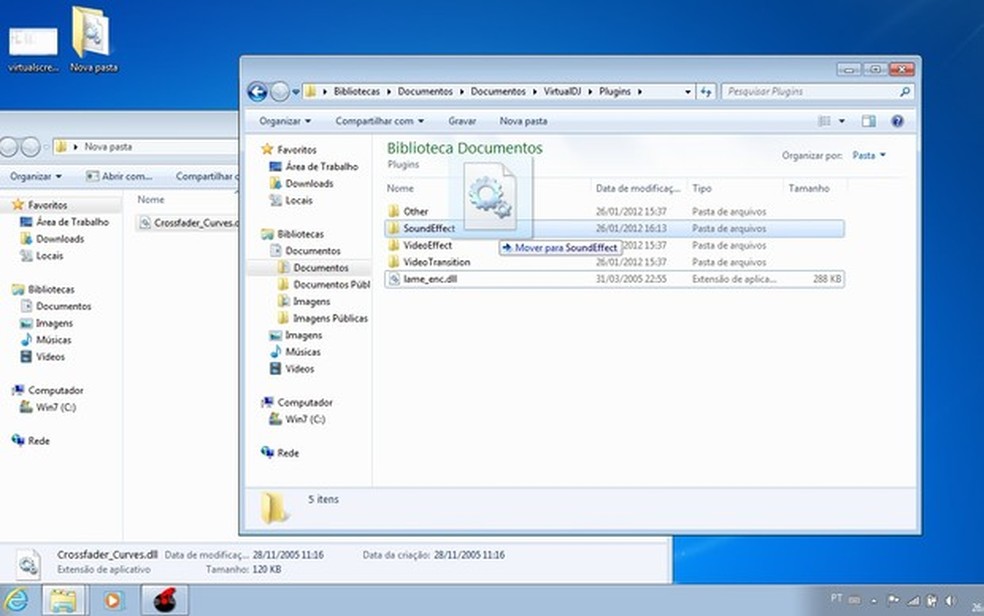This screenshot has width=984, height=616.
Task: Open the Organizar por Pasta dropdown
Action: [869, 155]
